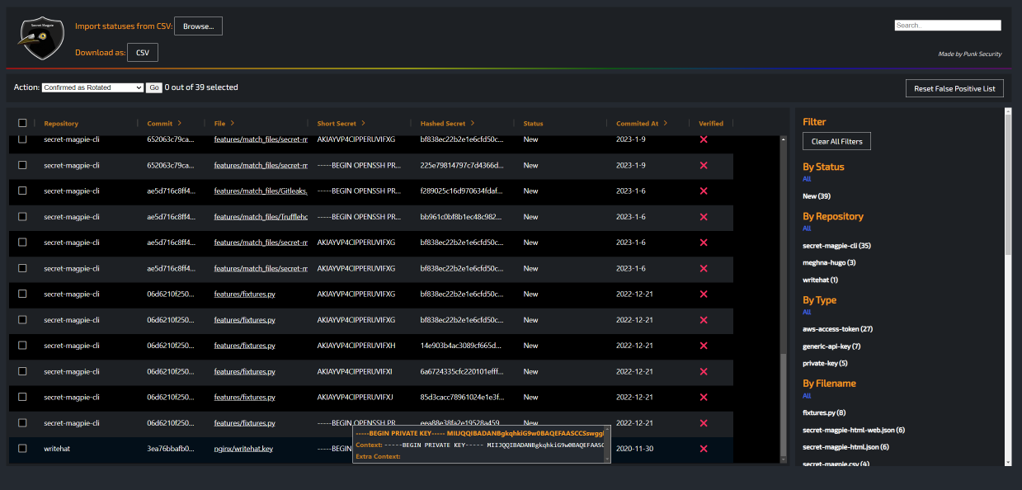Filter by type generic-api-key (7)

click(x=832, y=346)
